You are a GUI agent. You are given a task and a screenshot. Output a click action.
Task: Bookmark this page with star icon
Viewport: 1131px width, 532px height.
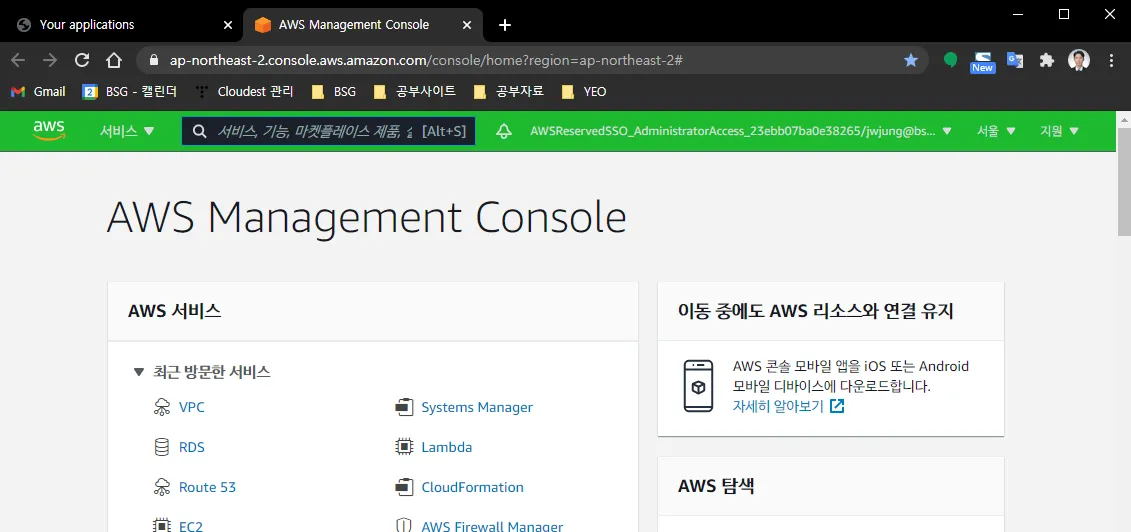click(x=911, y=60)
